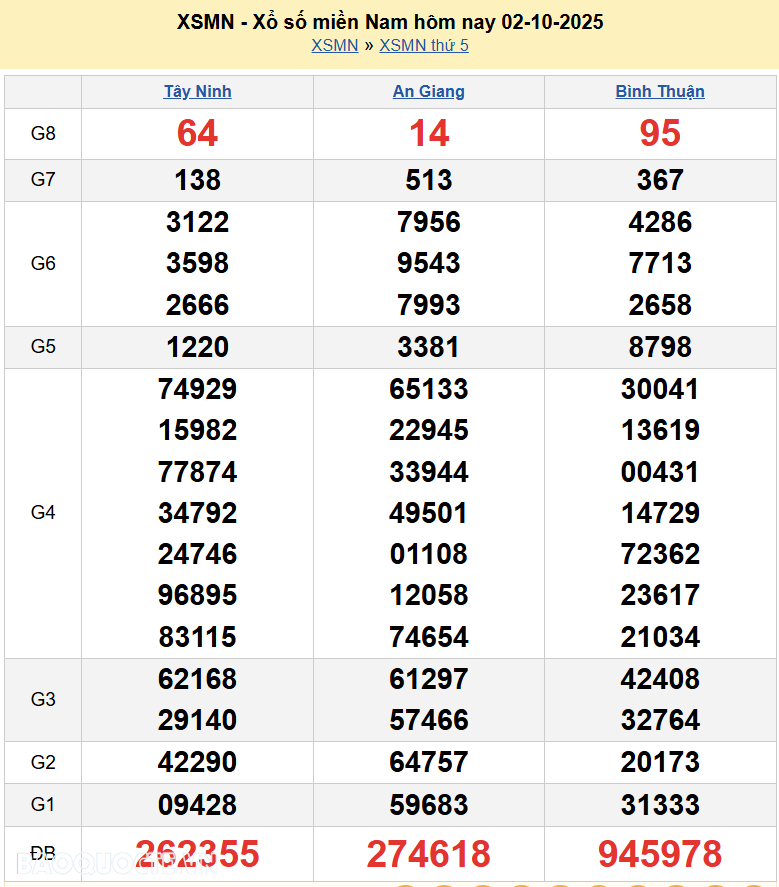Screen dimensions: 779x887
Task: Click Tây Ninh G8 result 64
Action: (x=197, y=133)
